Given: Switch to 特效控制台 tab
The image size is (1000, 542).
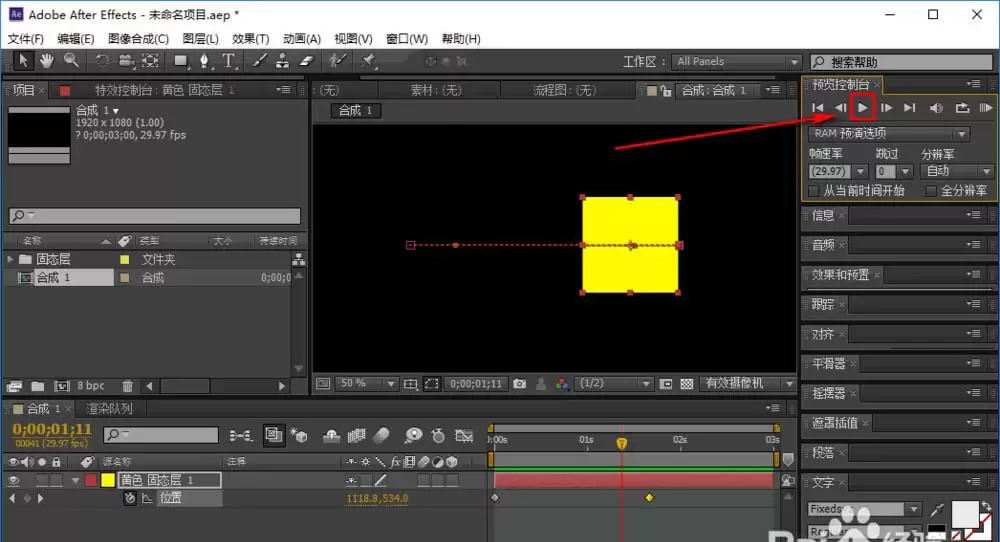Looking at the screenshot, I should pyautogui.click(x=165, y=90).
